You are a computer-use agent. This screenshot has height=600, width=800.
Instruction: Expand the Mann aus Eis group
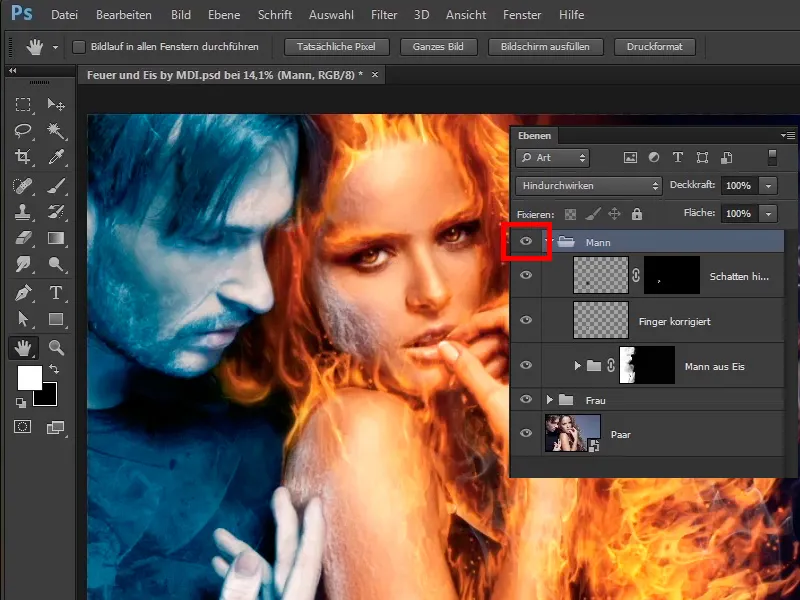[578, 365]
